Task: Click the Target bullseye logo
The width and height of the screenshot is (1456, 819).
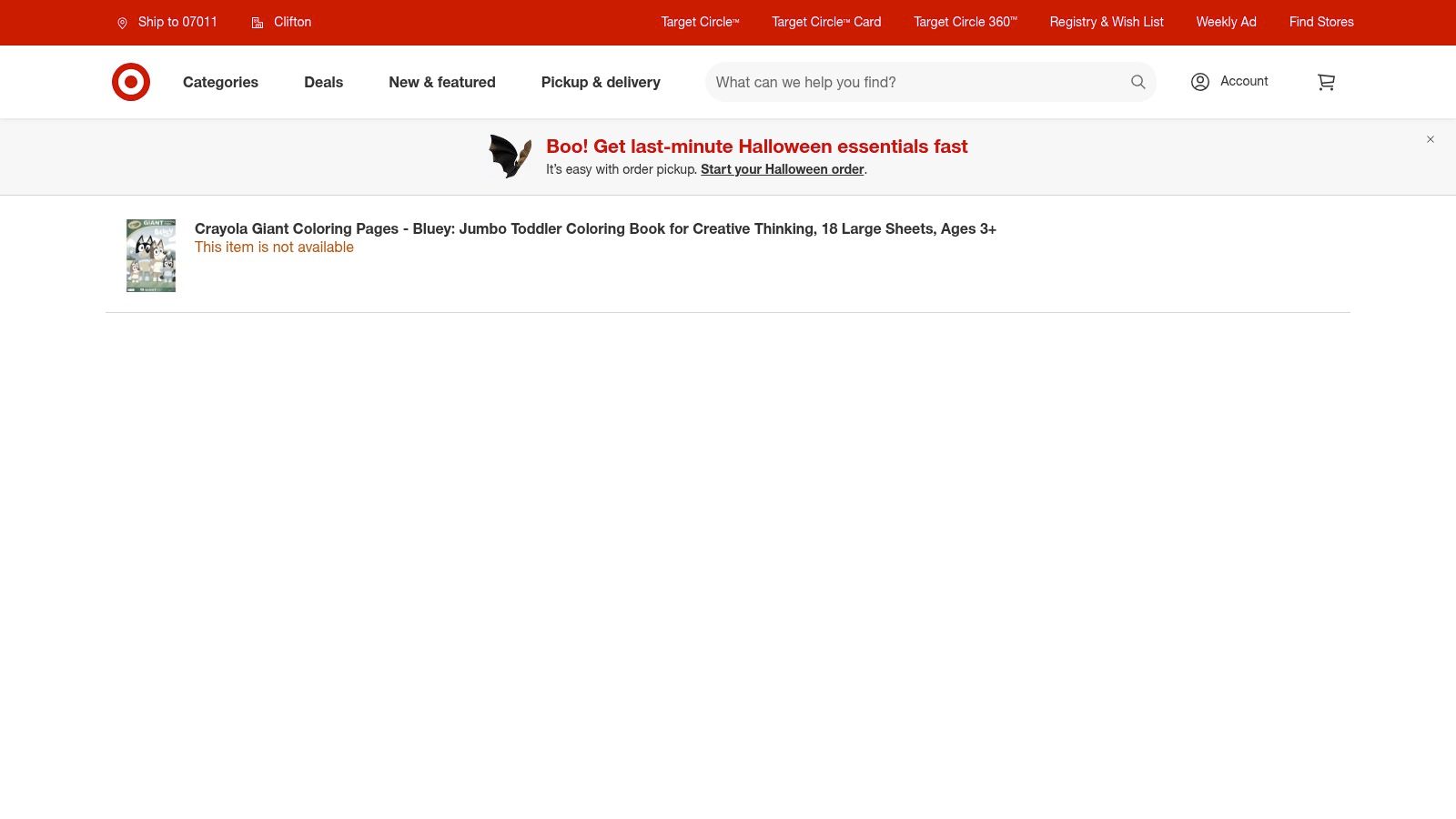Action: 131,82
